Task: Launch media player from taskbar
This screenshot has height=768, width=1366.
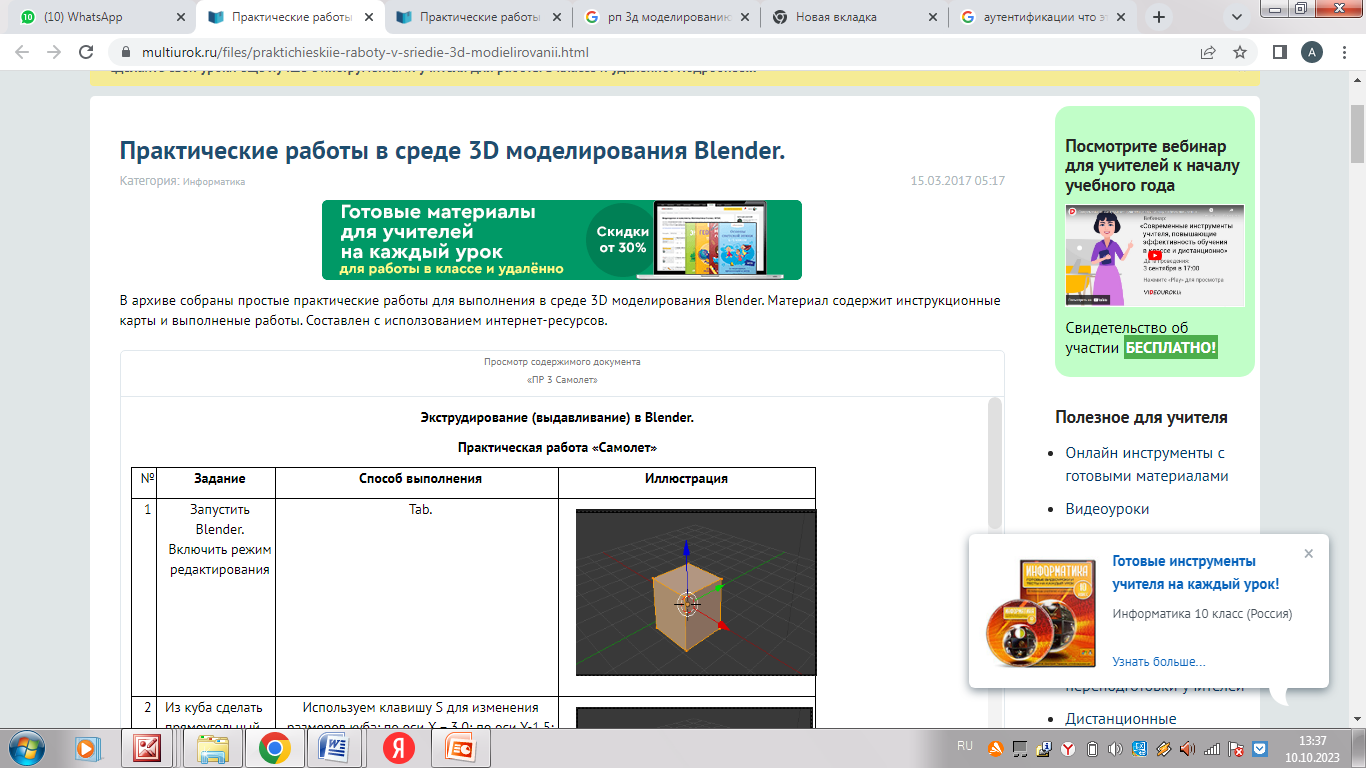Action: 88,747
